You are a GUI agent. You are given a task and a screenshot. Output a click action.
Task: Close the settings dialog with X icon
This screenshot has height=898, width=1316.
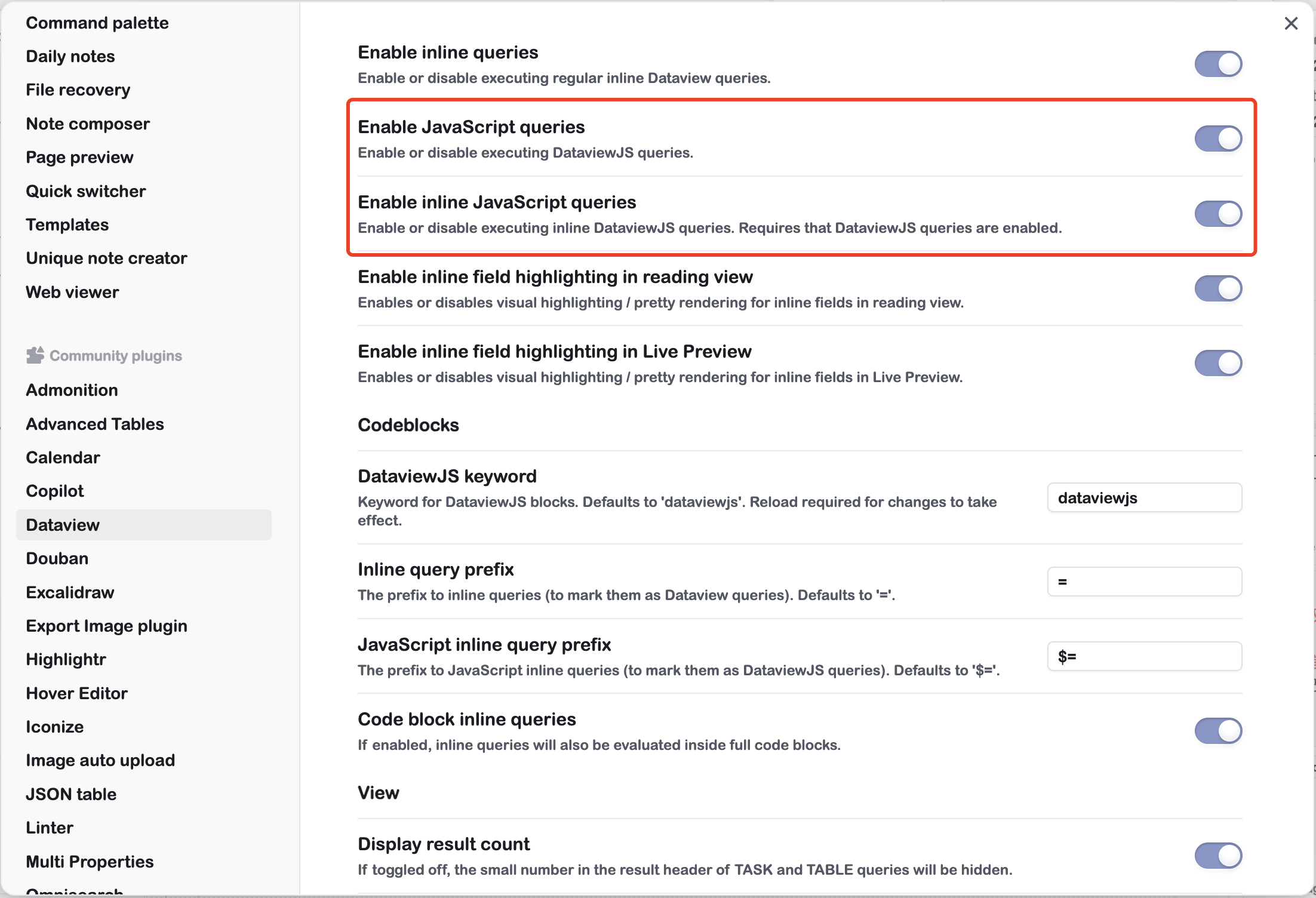(x=1291, y=23)
